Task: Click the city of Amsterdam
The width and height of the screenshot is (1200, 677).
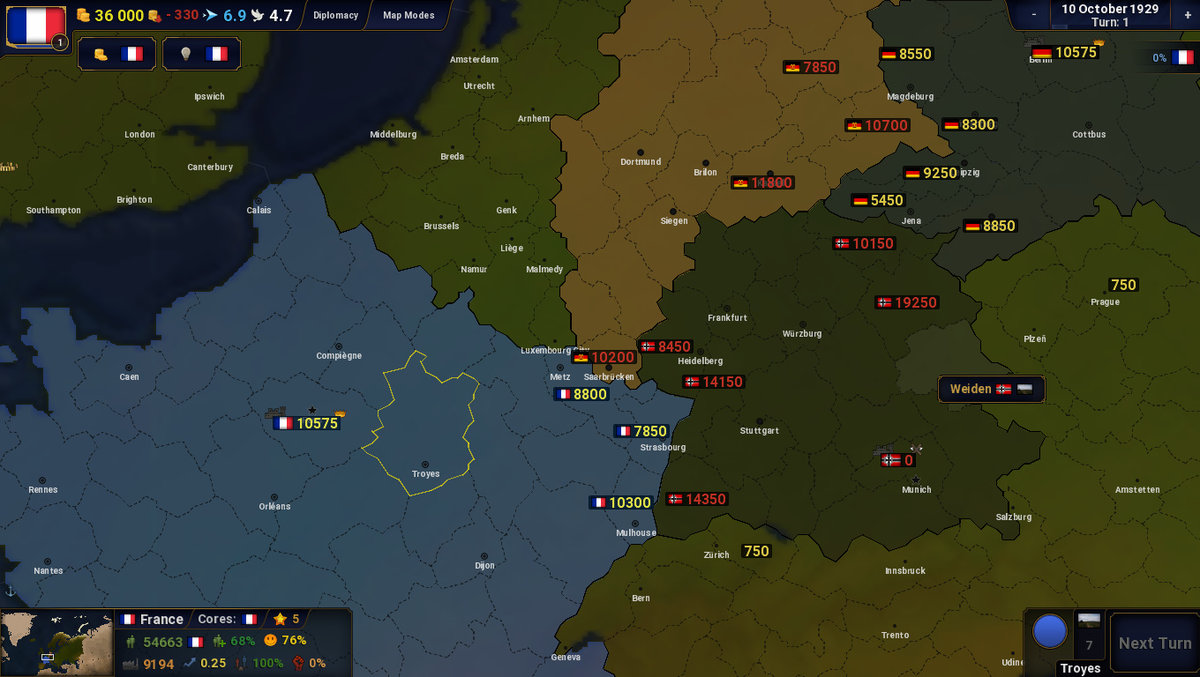Action: click(x=474, y=59)
